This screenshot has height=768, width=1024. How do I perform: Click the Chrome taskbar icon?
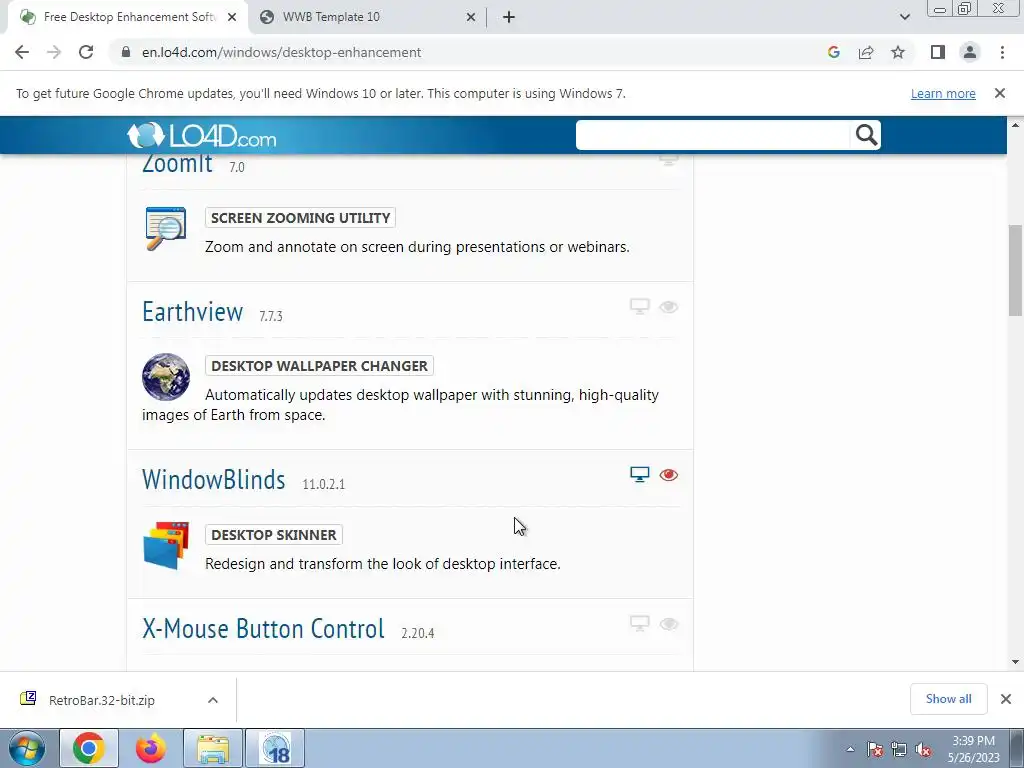[x=89, y=748]
